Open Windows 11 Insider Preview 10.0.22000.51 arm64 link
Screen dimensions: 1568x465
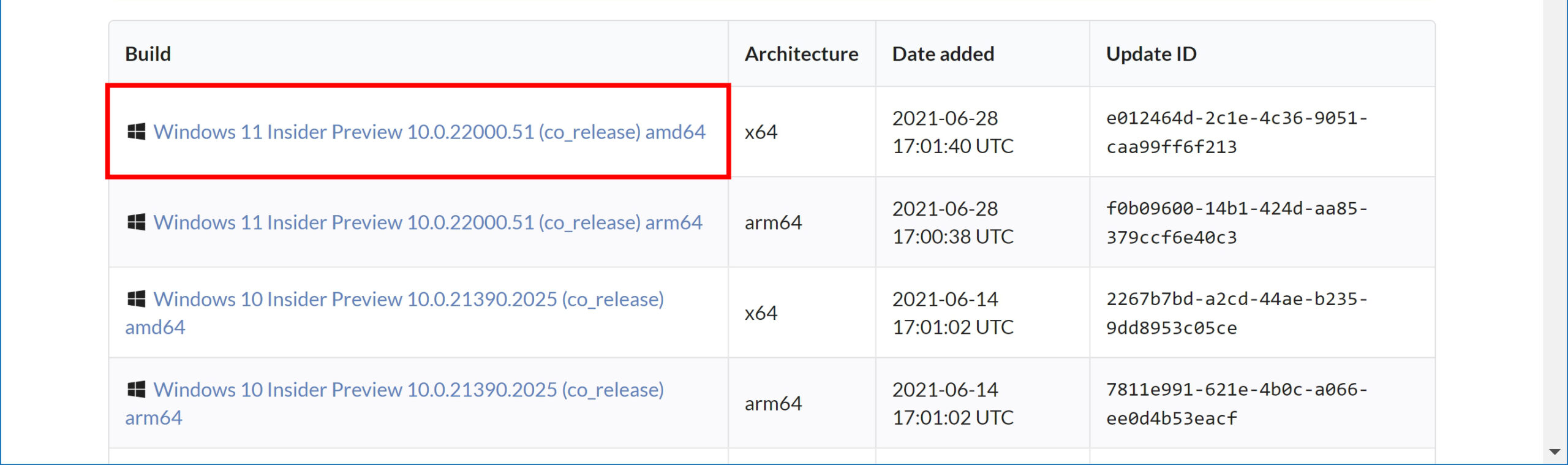pyautogui.click(x=428, y=222)
